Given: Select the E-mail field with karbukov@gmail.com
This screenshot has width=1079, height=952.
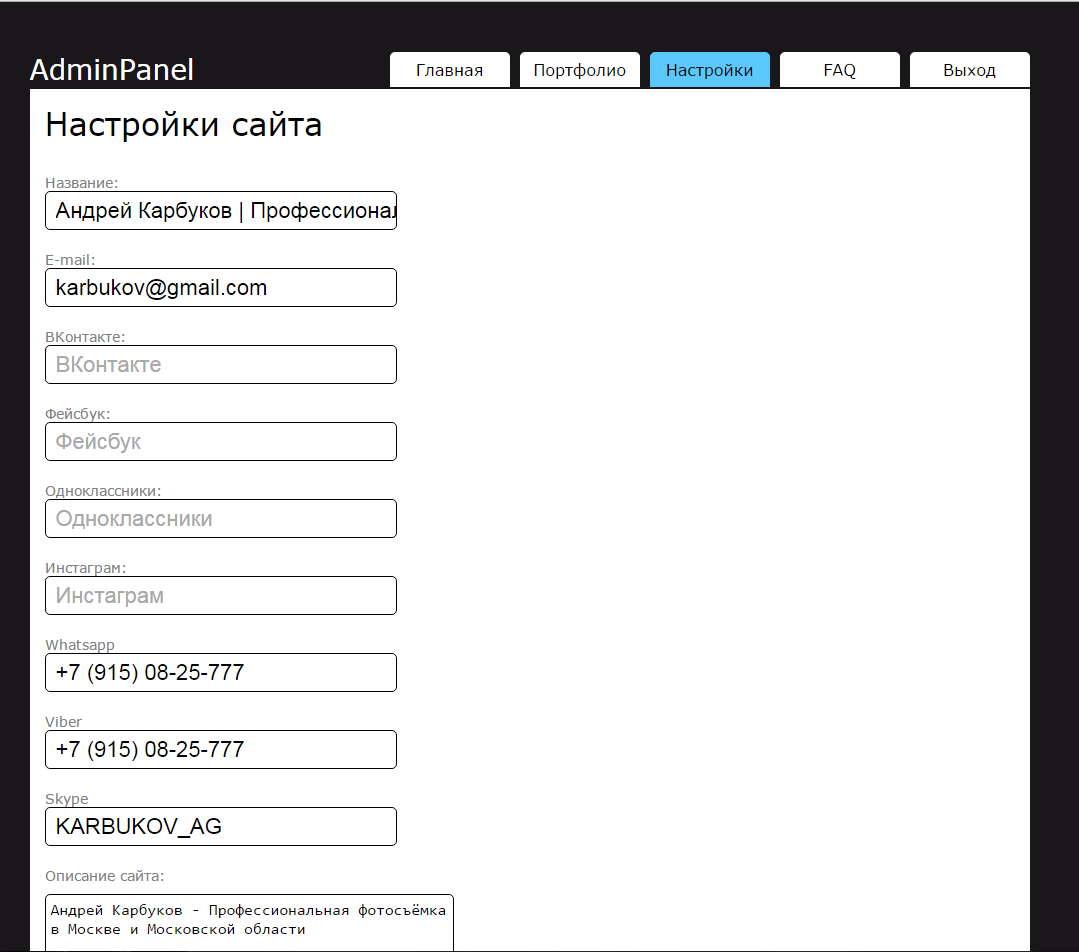Looking at the screenshot, I should 220,287.
